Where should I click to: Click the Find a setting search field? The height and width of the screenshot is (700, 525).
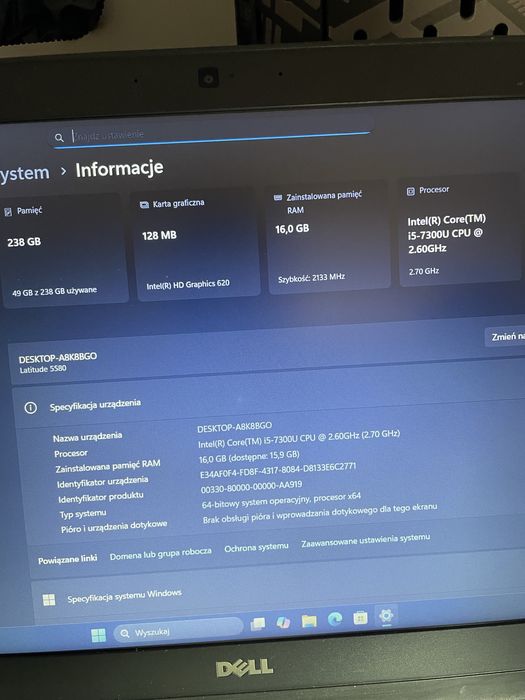(x=210, y=134)
